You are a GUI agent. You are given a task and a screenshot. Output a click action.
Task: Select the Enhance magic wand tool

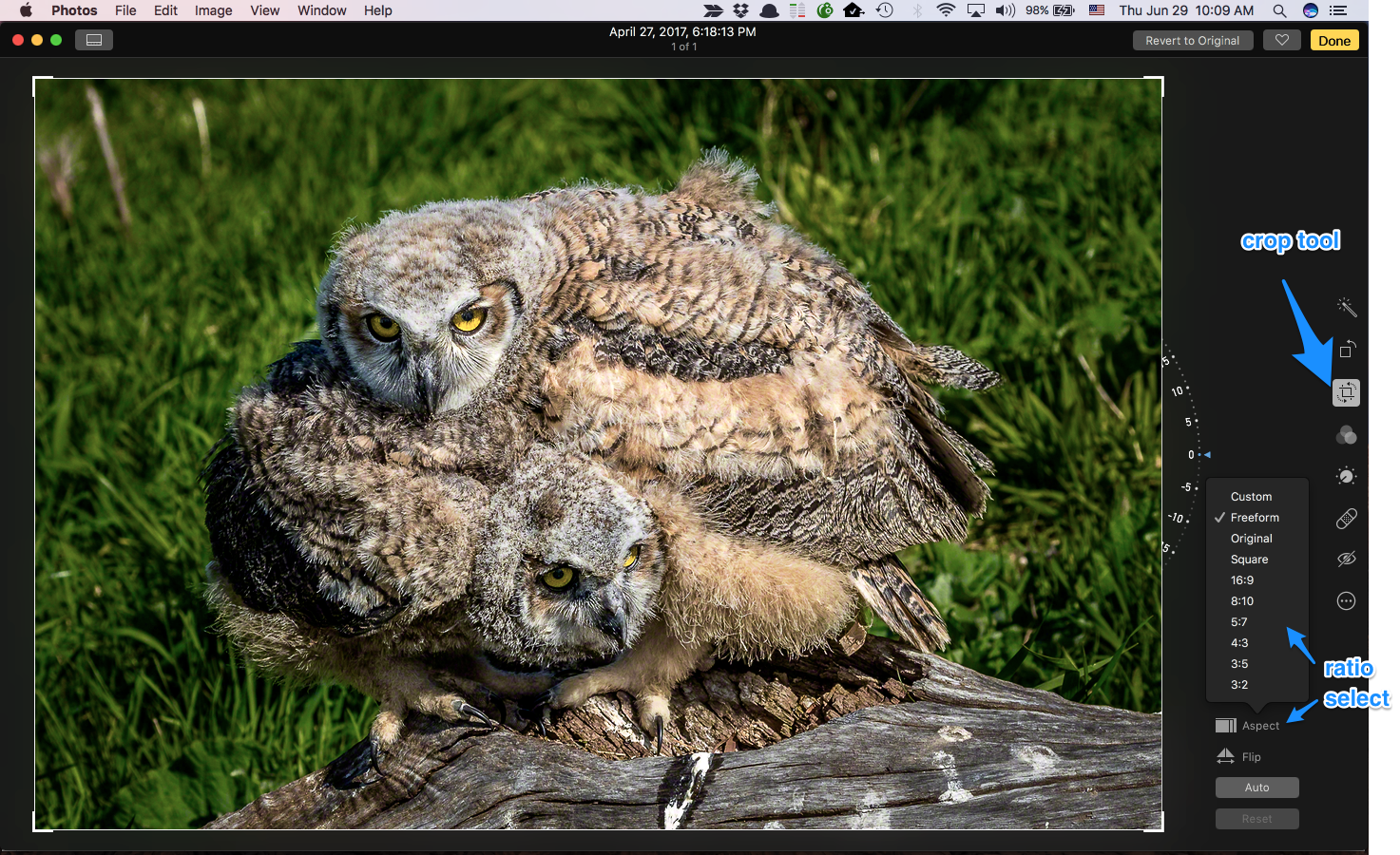(1346, 307)
